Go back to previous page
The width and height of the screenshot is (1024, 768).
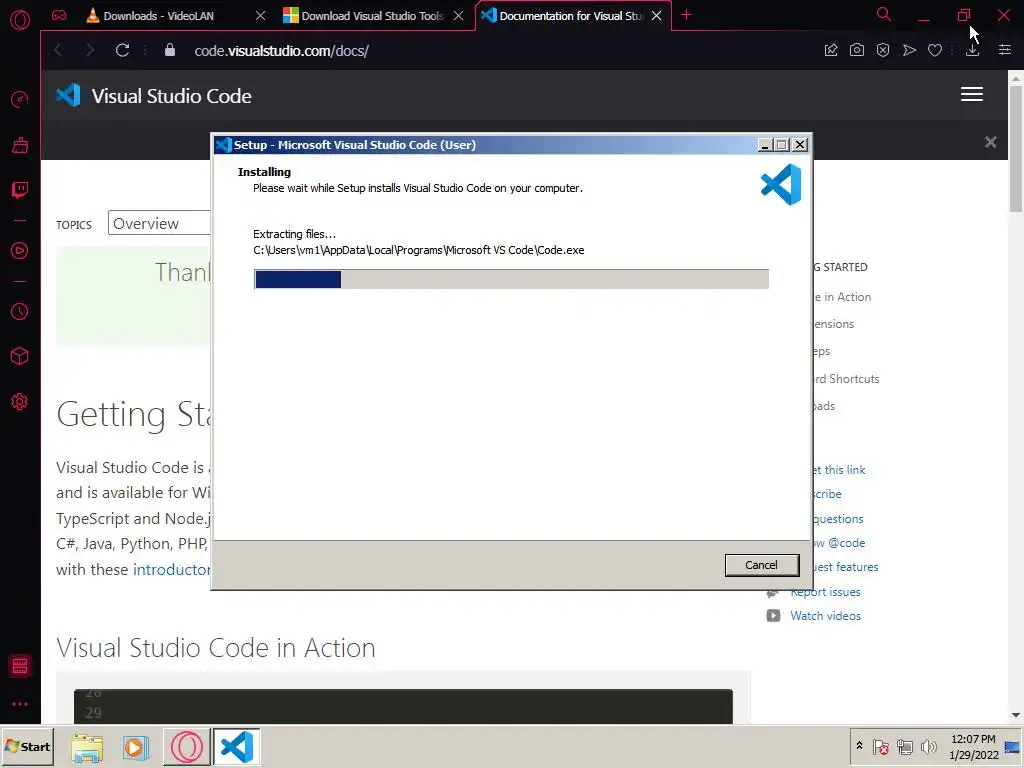[58, 50]
